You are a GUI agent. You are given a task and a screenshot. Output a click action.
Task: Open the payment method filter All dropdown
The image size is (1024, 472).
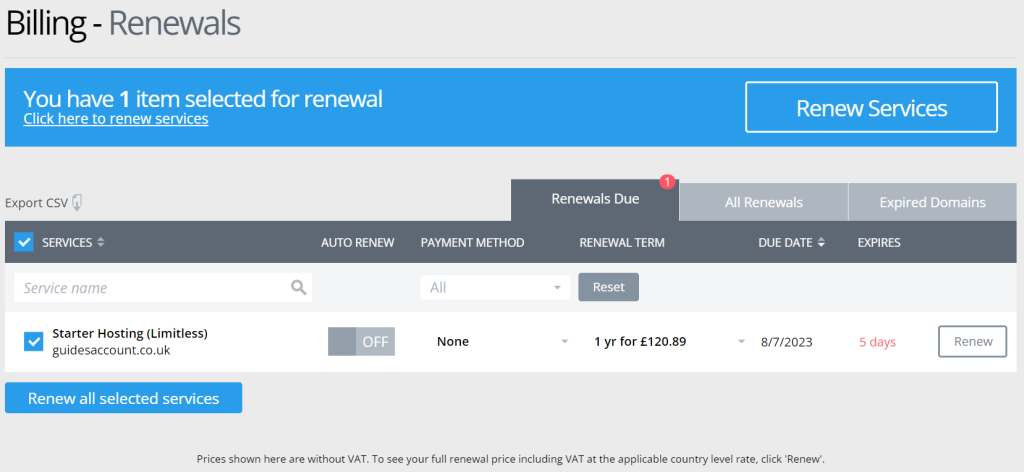pyautogui.click(x=495, y=287)
